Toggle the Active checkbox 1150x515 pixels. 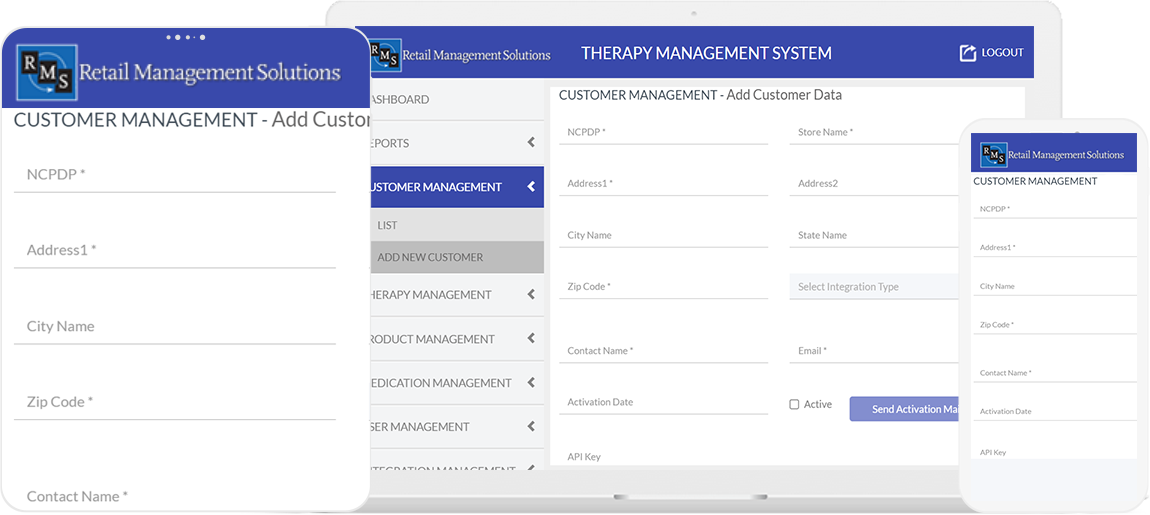click(794, 404)
